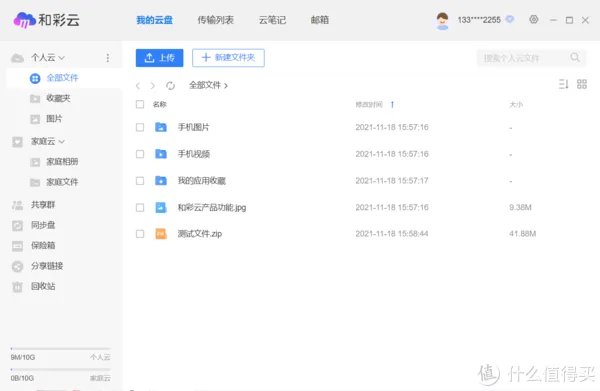
Task: Open the 和彩云产品功能.jpg file name
Action: point(212,207)
